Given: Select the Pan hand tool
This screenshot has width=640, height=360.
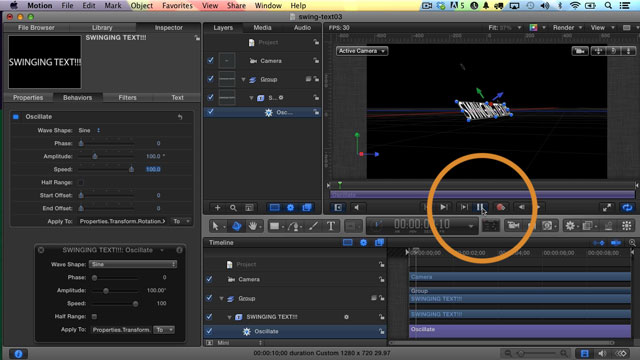Looking at the screenshot, I should tap(253, 226).
